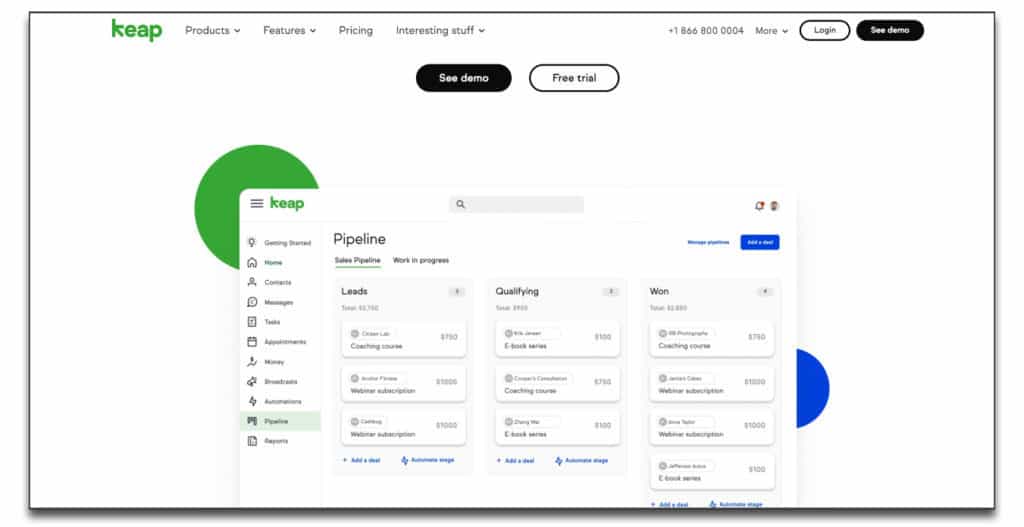Click See demo button in top navigation
Screen dimensions: 1024x527
tap(889, 30)
